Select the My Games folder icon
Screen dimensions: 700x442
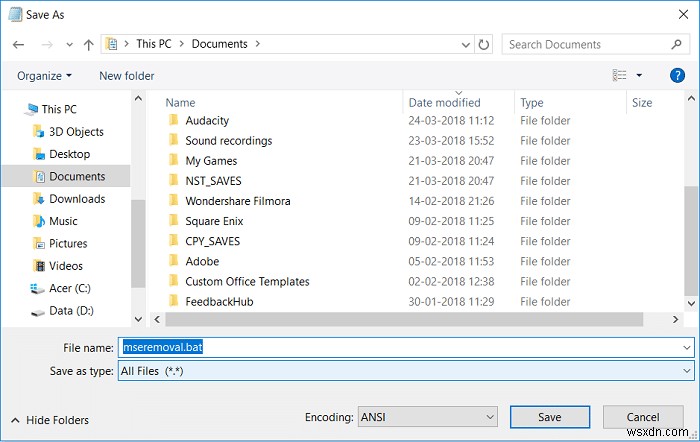click(x=174, y=160)
